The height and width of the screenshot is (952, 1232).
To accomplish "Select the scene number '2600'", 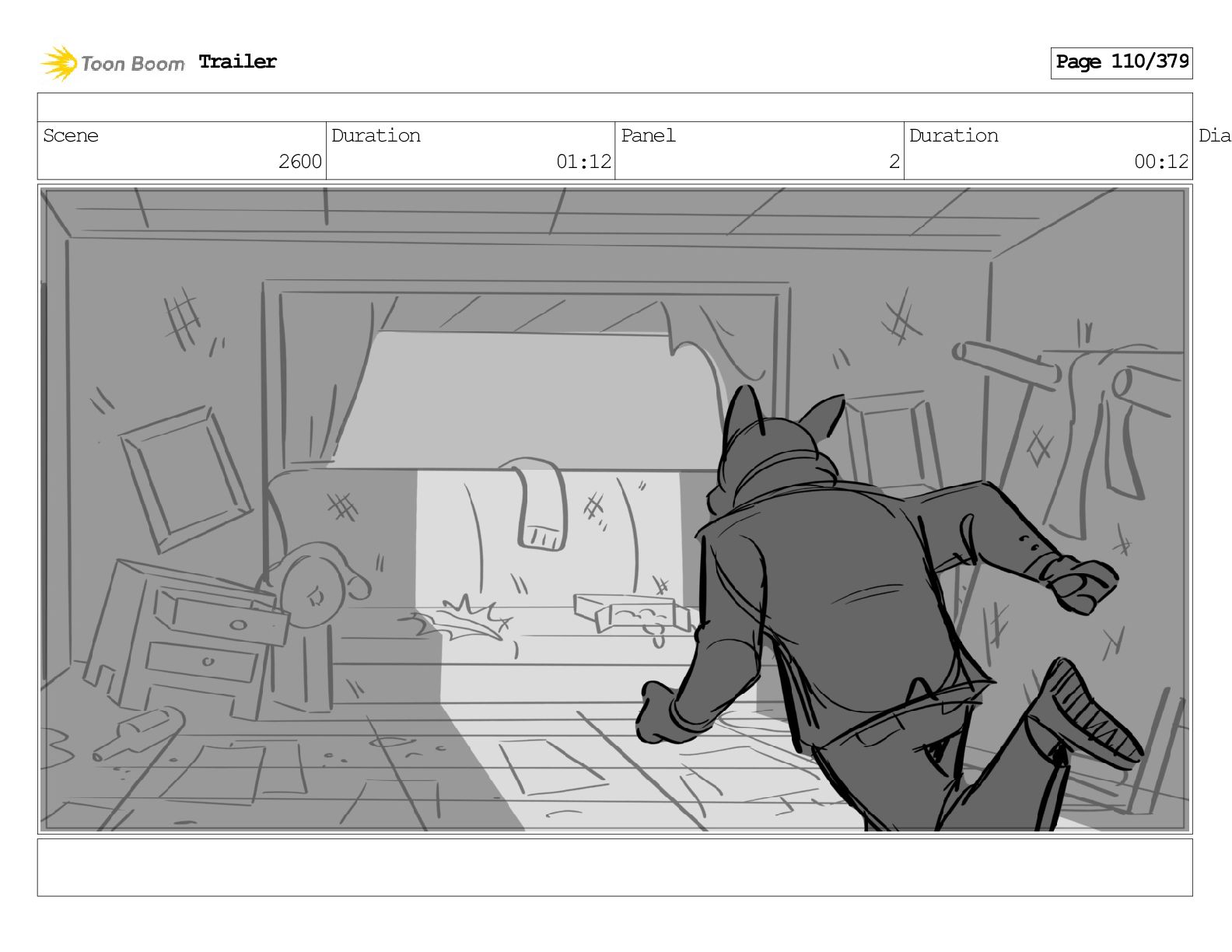I will (x=300, y=161).
